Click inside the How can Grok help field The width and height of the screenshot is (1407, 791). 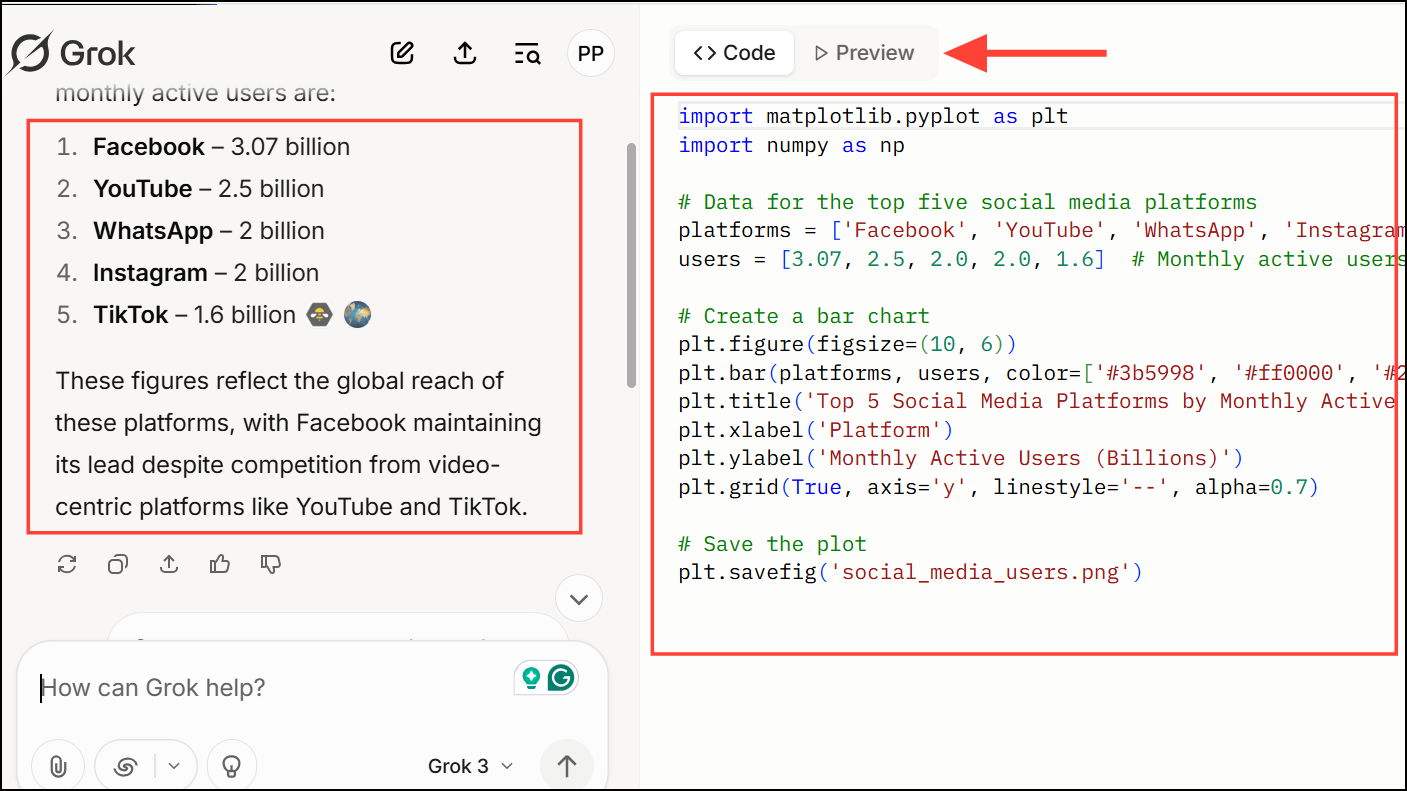(x=200, y=687)
